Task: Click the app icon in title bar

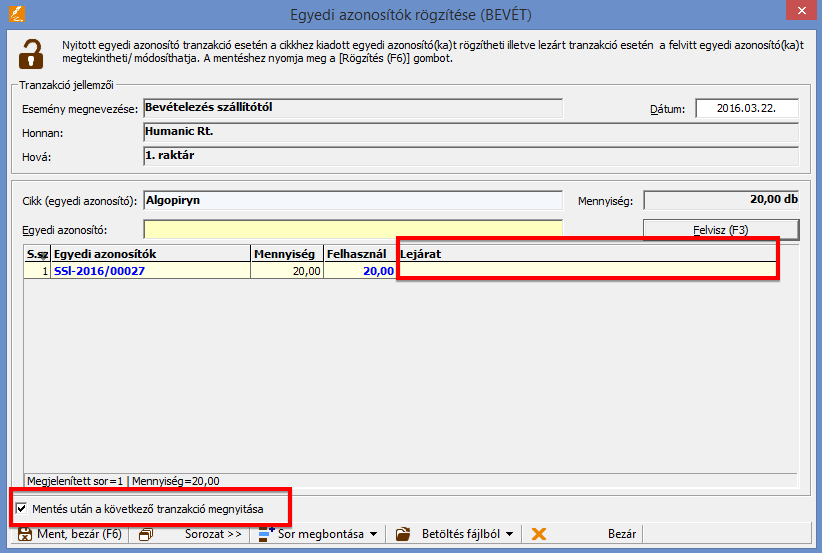Action: 19,13
